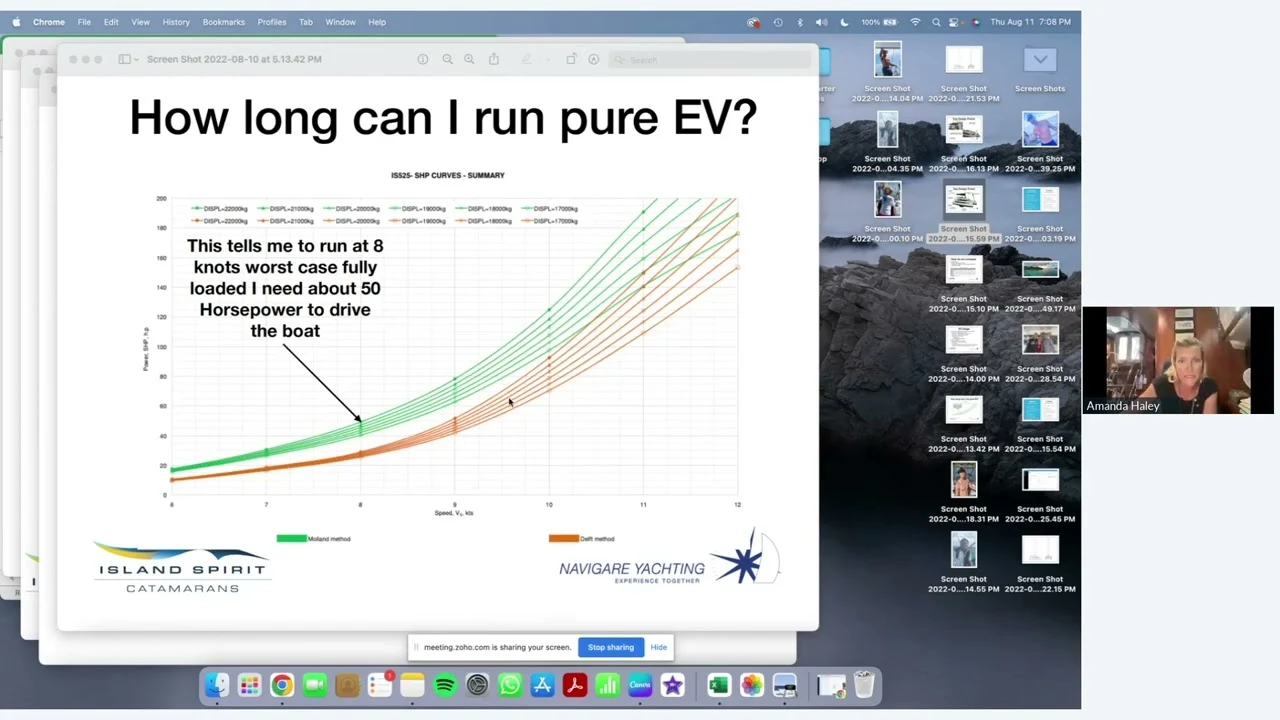Image resolution: width=1280 pixels, height=720 pixels.
Task: Click Amanda Haley's video thumbnail
Action: 1178,360
